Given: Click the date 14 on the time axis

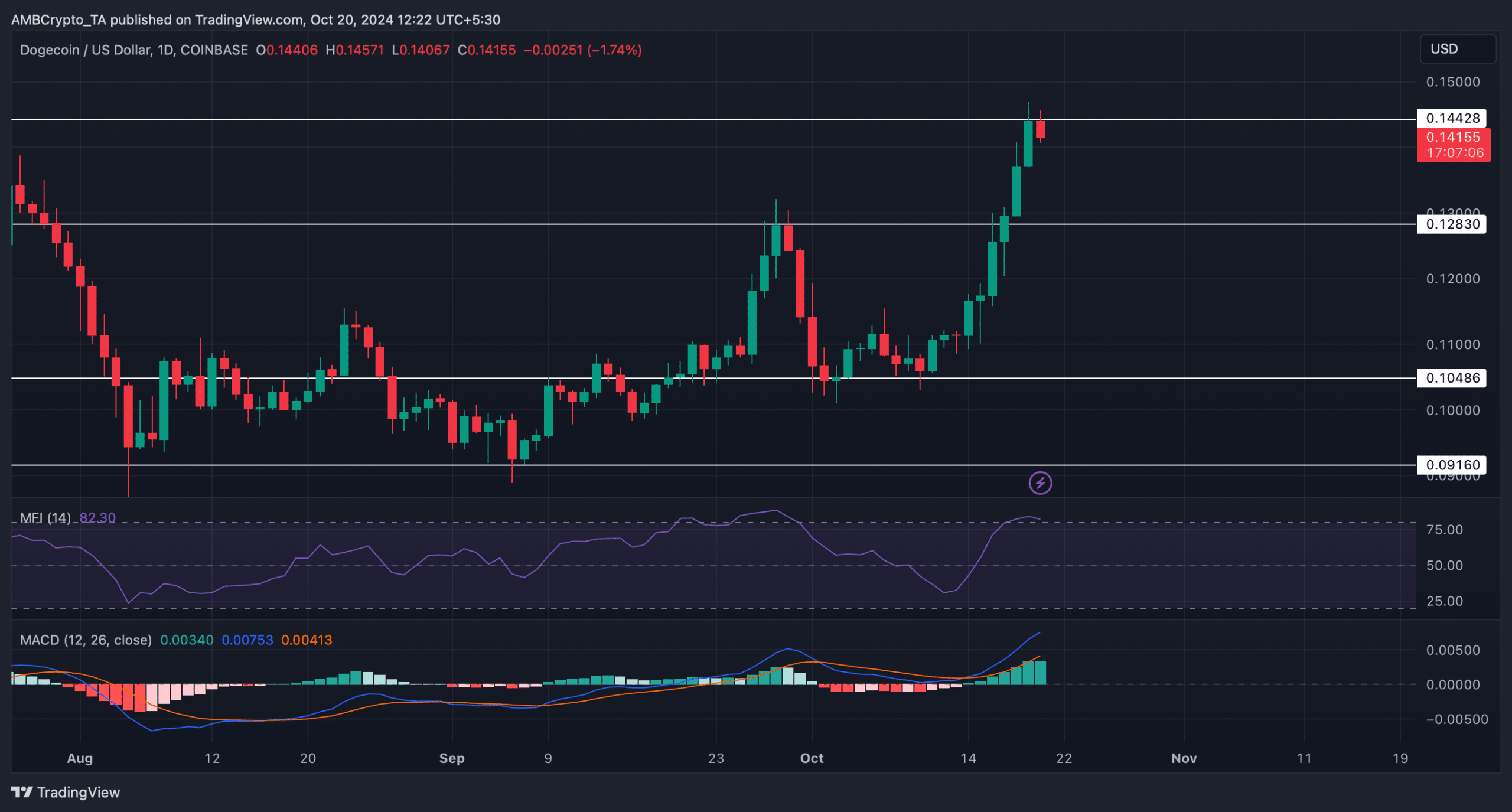Looking at the screenshot, I should click(967, 758).
